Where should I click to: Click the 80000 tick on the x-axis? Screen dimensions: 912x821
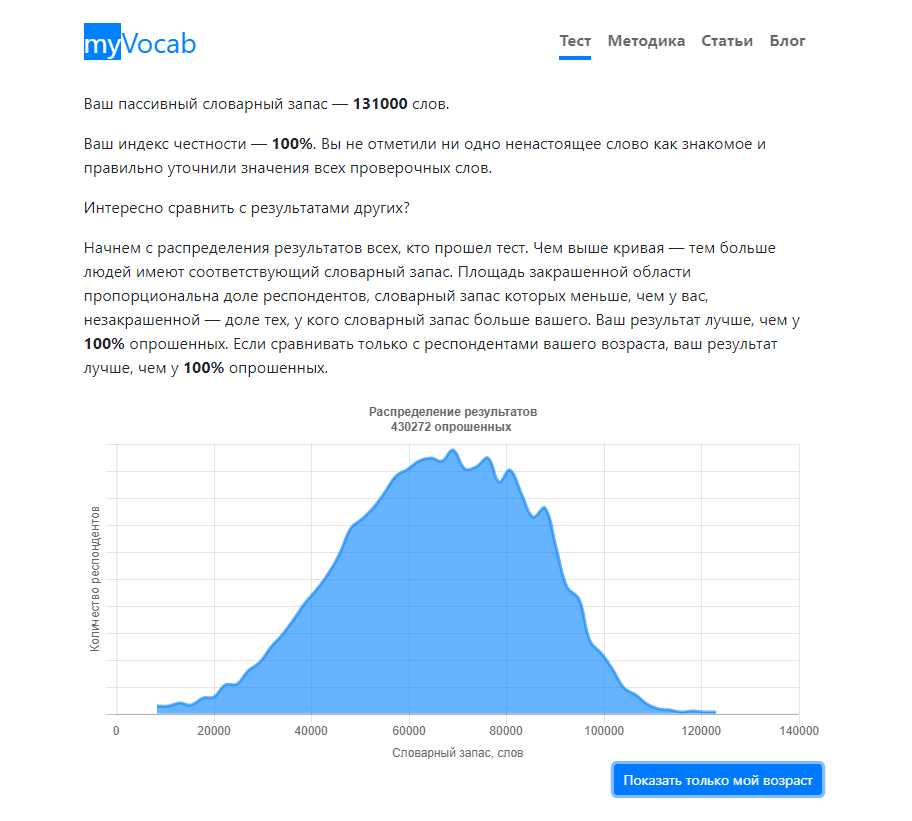(507, 731)
